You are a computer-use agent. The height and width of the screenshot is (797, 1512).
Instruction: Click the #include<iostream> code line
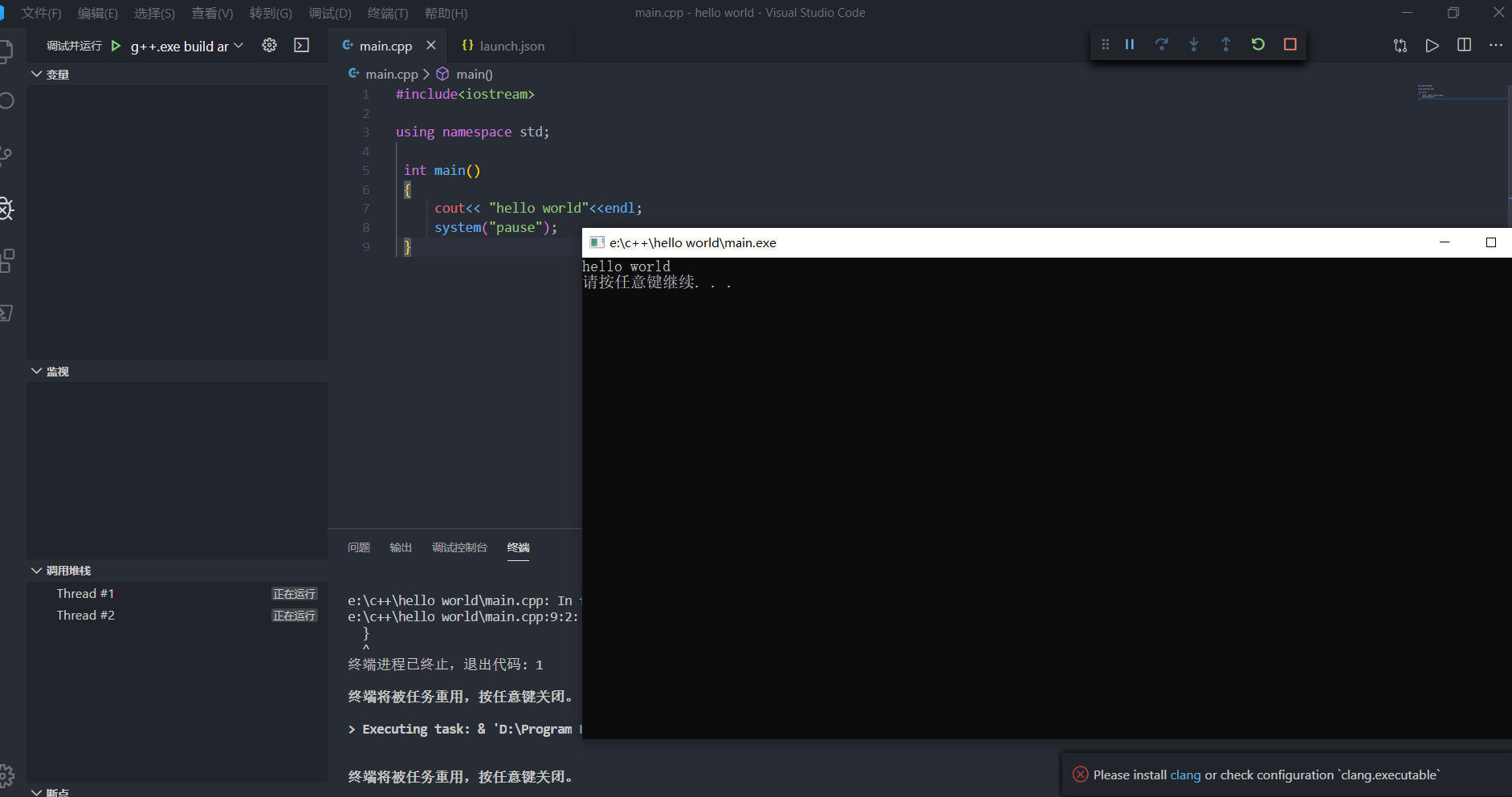click(x=465, y=94)
